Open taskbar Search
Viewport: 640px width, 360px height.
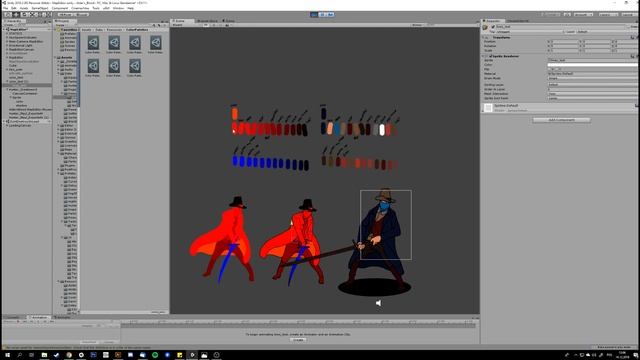(19, 355)
